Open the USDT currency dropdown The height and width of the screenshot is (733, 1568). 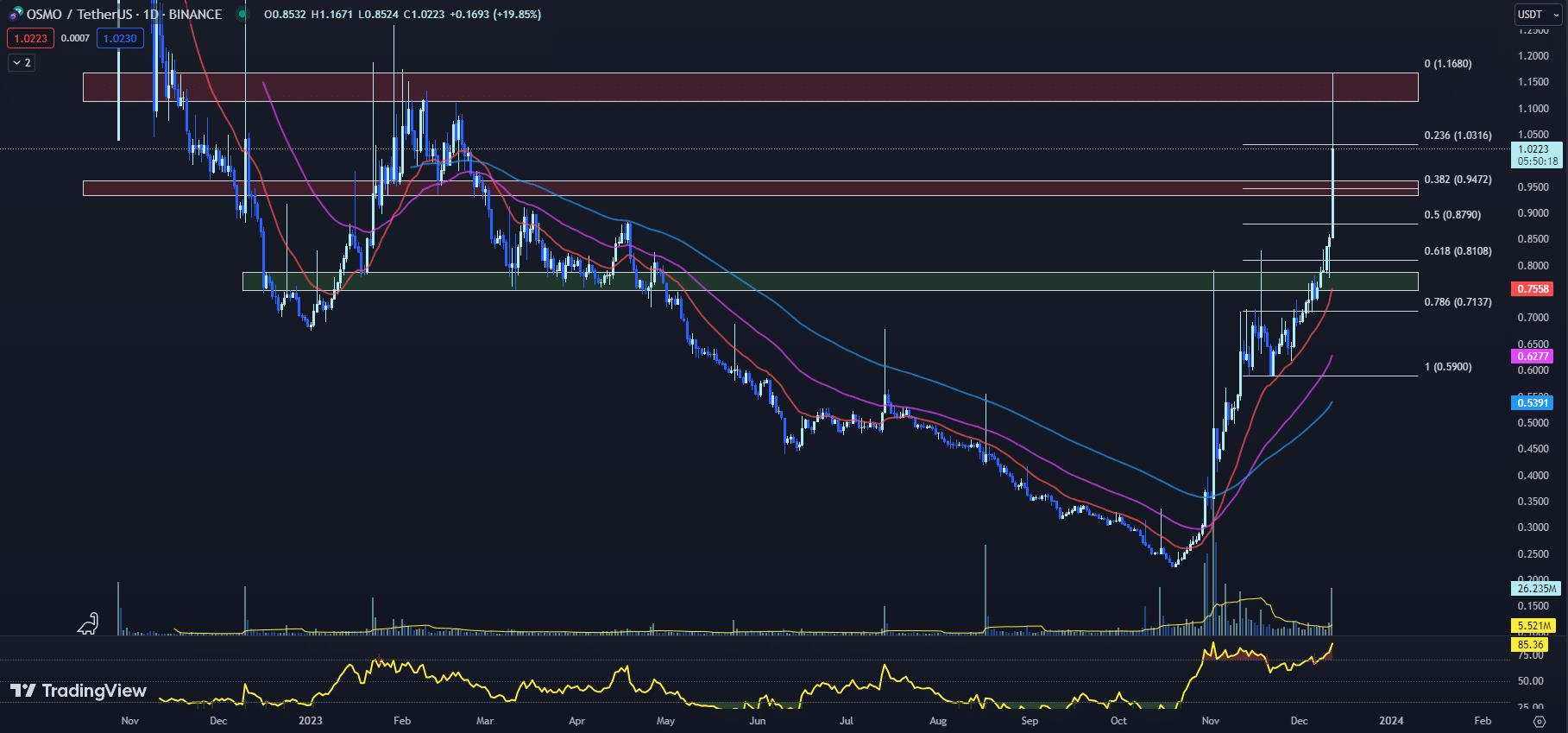point(1539,14)
